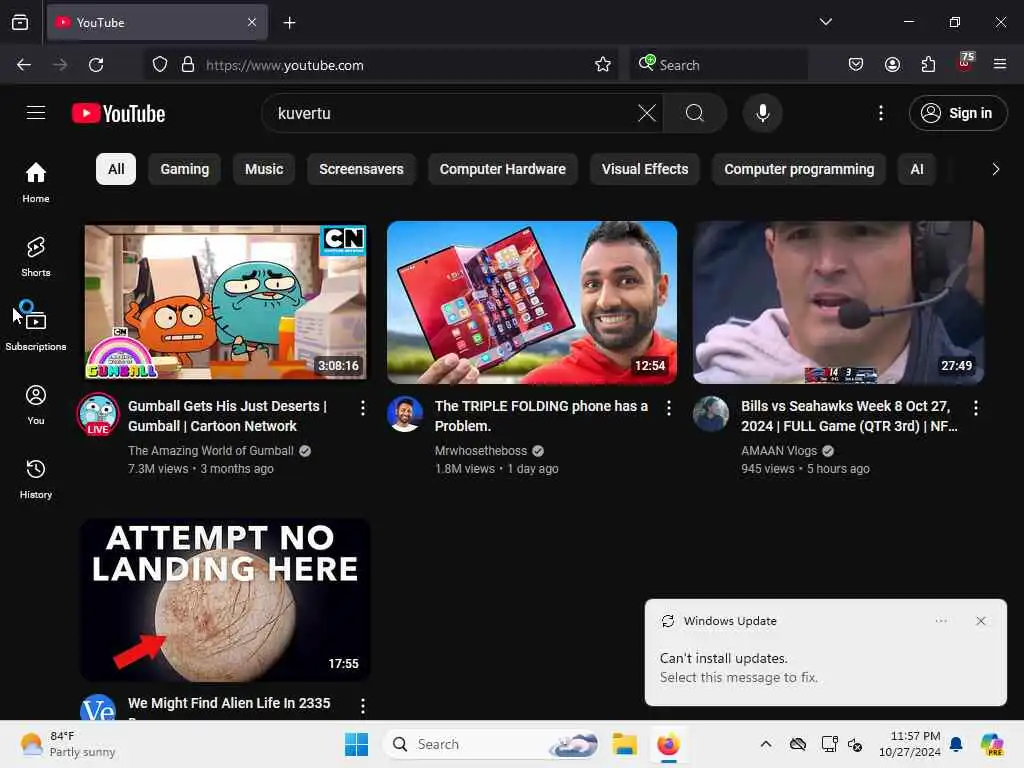The width and height of the screenshot is (1024, 768).
Task: Open more options for Alien Life video
Action: [362, 705]
